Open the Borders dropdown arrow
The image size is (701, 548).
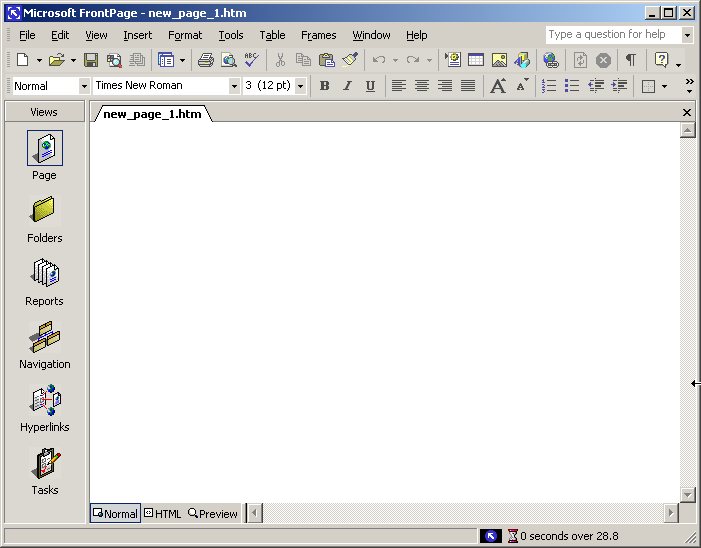click(664, 86)
